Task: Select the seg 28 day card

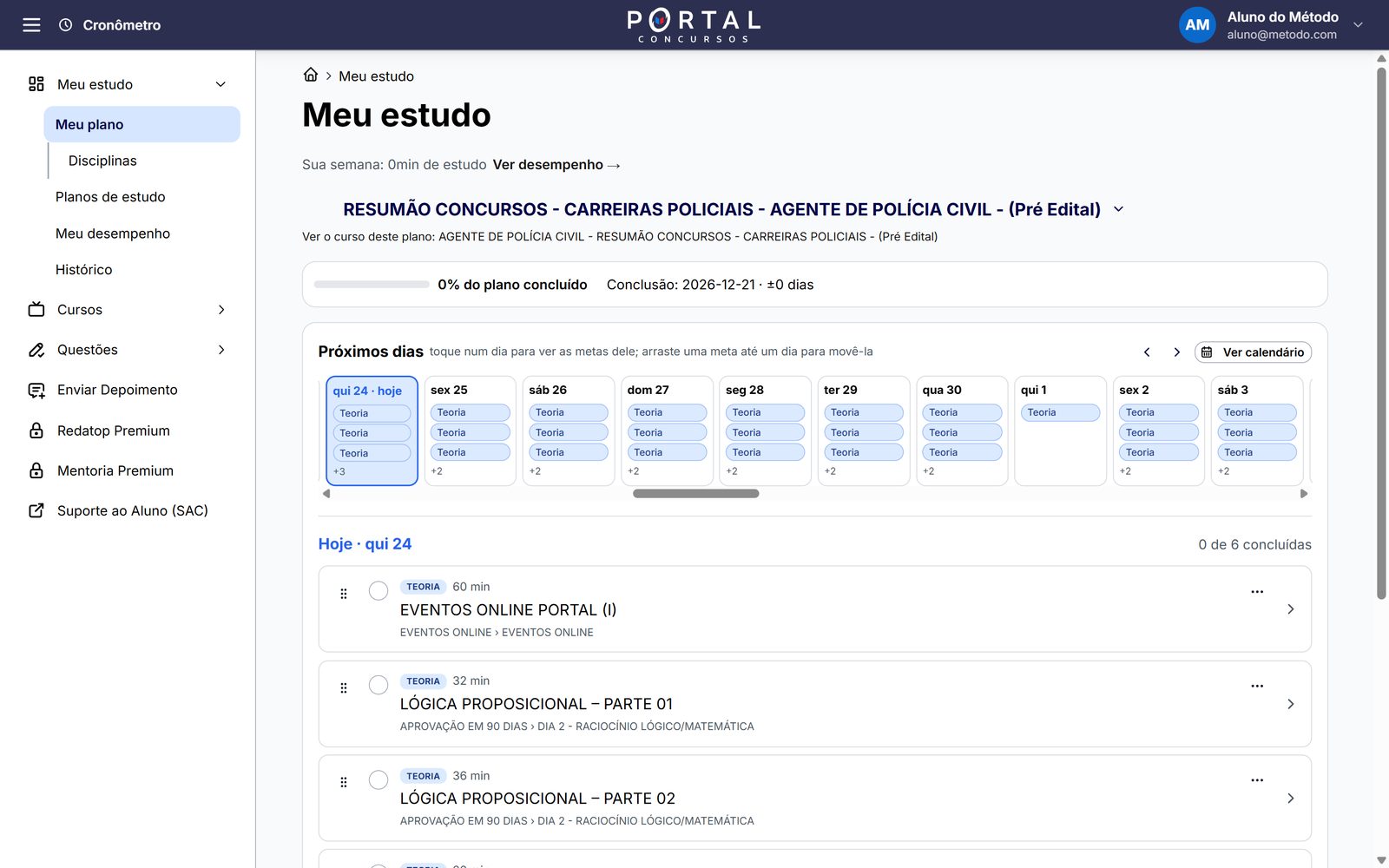Action: [766, 431]
